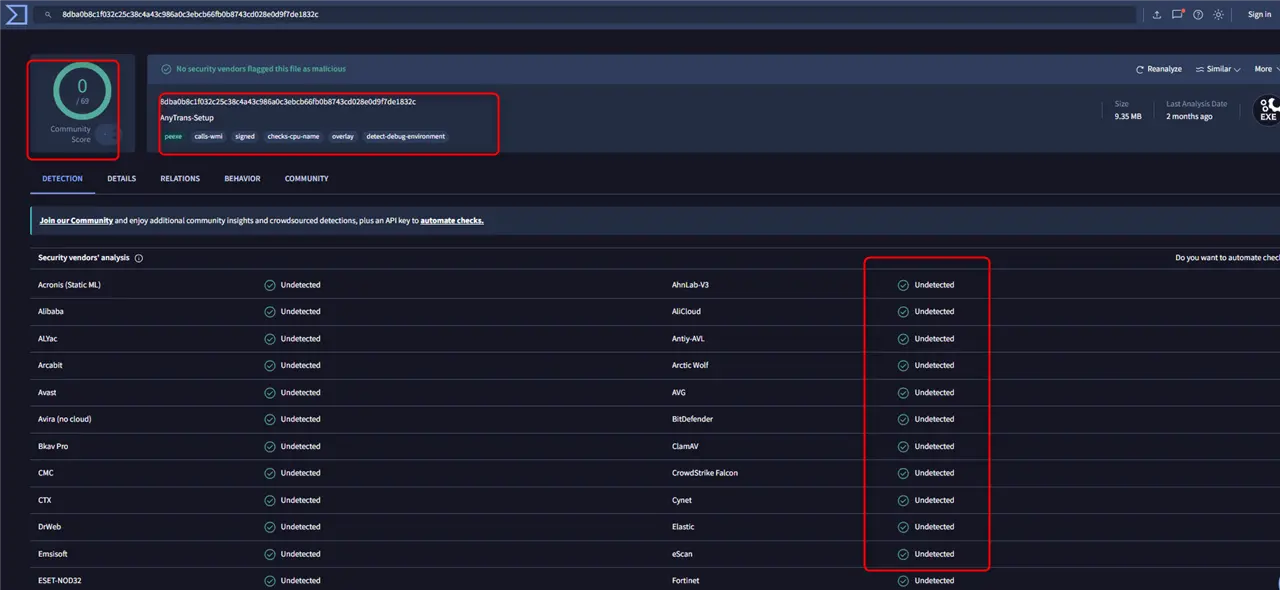Open the help question mark icon
This screenshot has height=590, width=1280.
(1198, 15)
